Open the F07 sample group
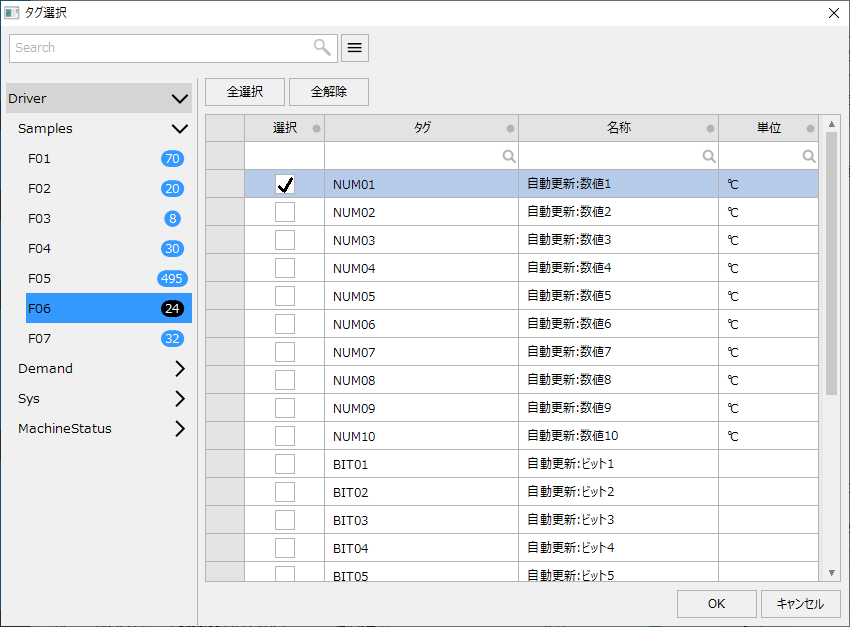The width and height of the screenshot is (850, 627). point(40,339)
